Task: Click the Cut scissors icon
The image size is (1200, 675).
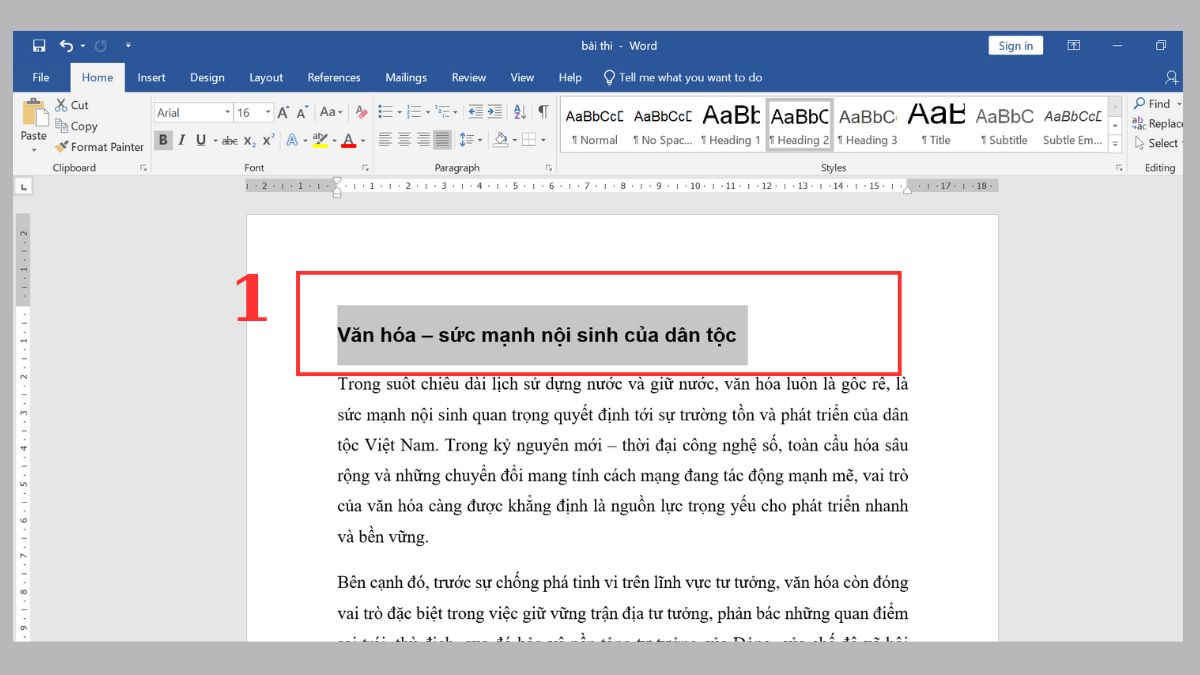Action: click(x=62, y=105)
